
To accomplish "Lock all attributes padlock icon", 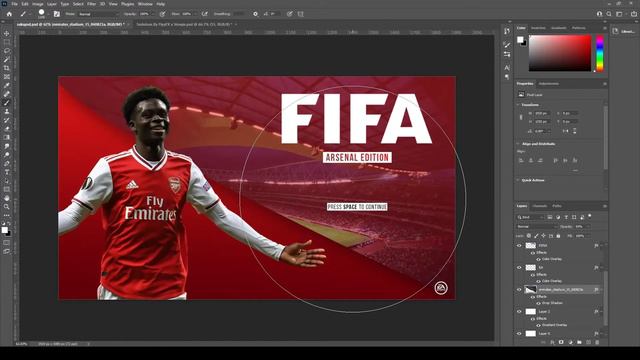I will (x=558, y=236).
